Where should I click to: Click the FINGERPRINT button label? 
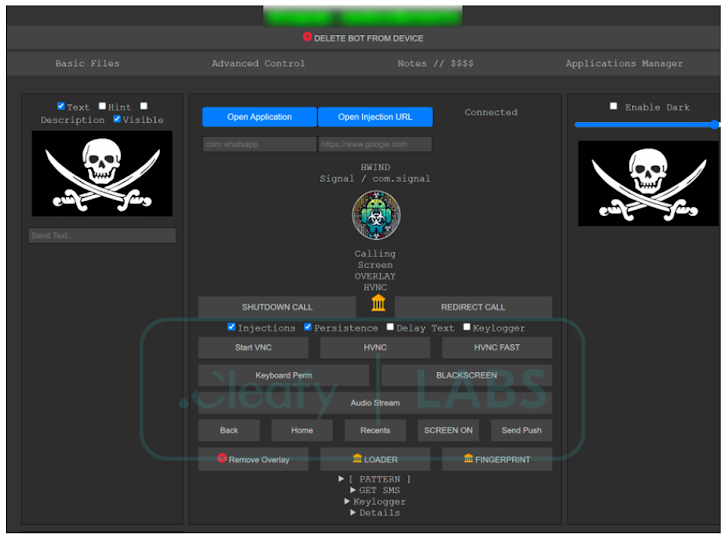(502, 460)
